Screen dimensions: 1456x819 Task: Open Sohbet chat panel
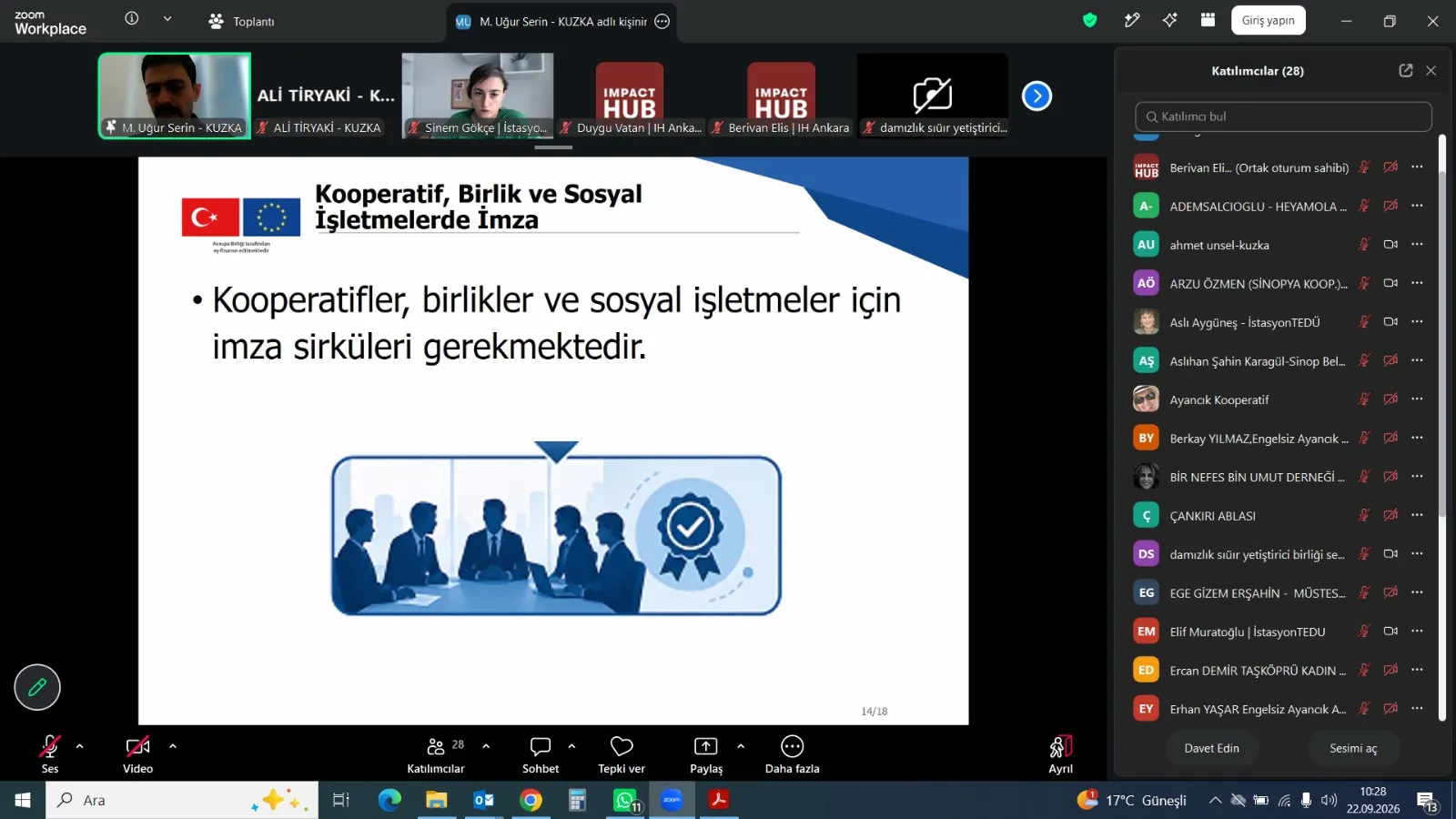tap(541, 746)
